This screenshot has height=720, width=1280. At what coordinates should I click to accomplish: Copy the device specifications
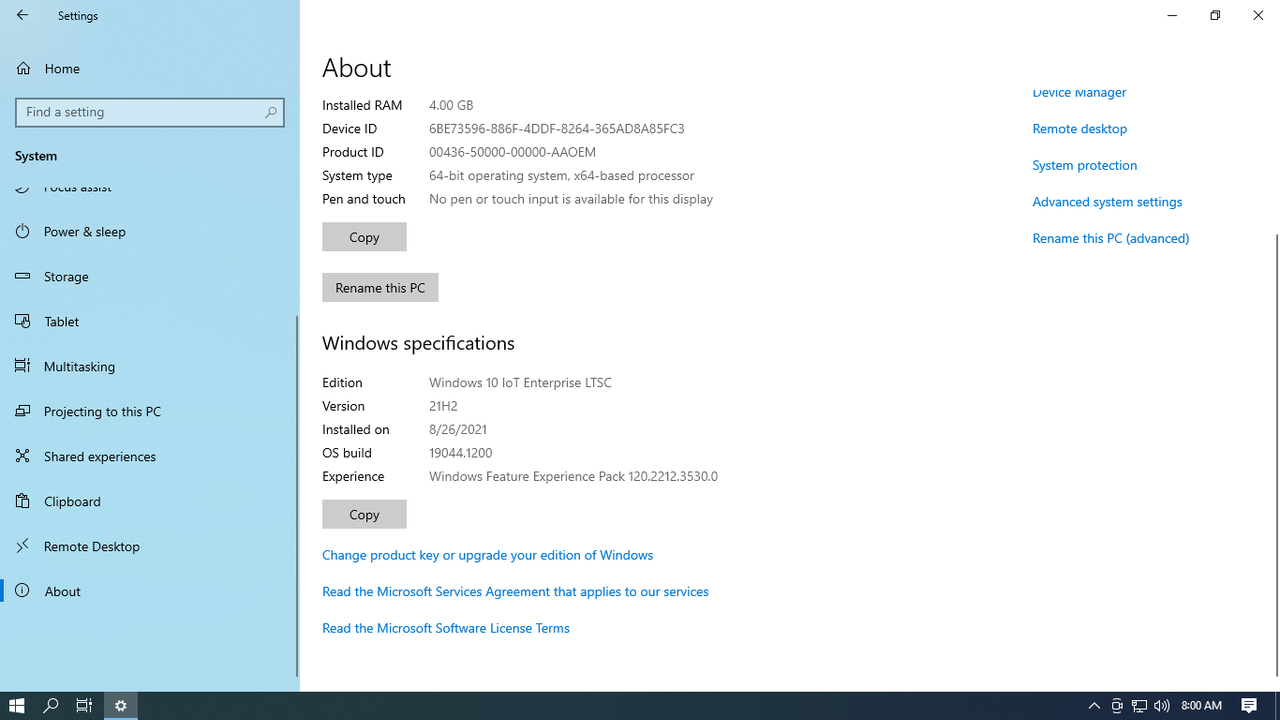pyautogui.click(x=364, y=237)
